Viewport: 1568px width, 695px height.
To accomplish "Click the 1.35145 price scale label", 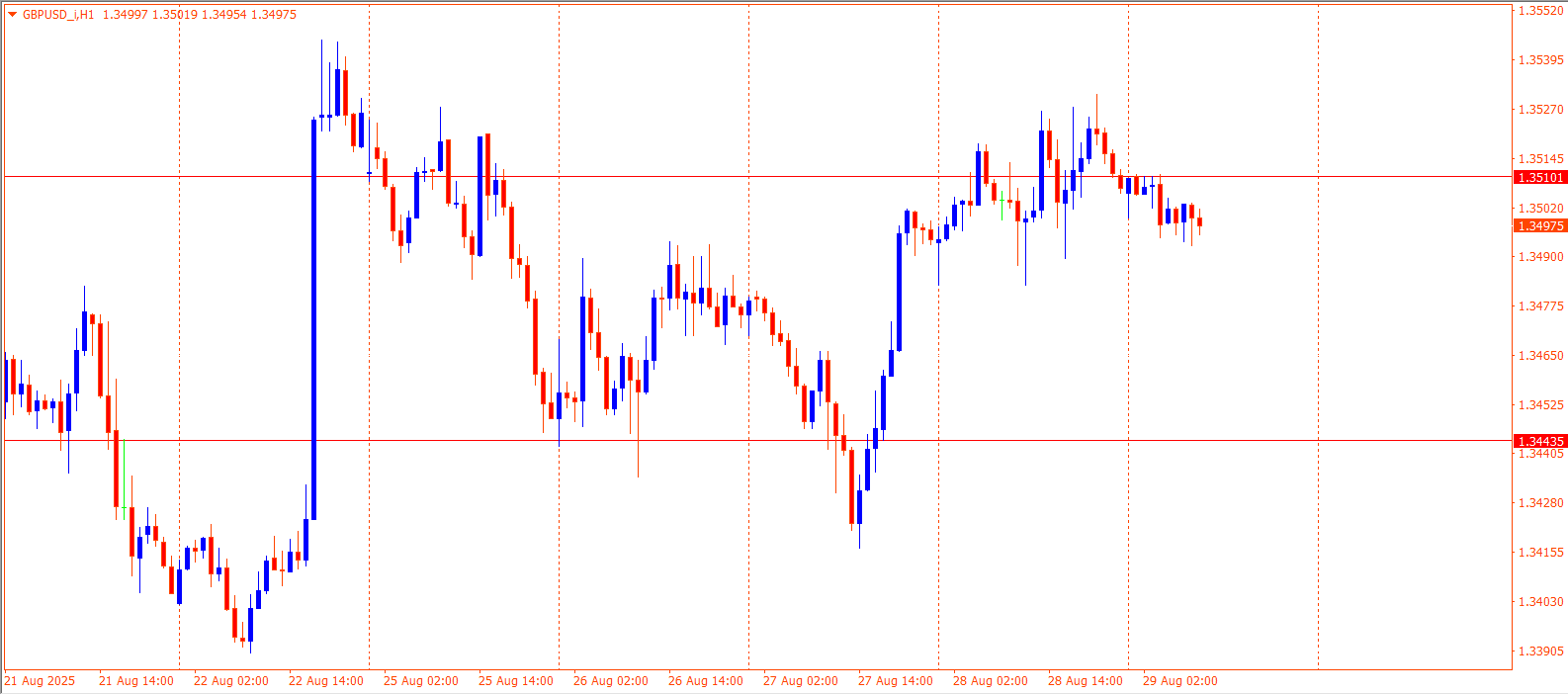I will click(x=1540, y=159).
